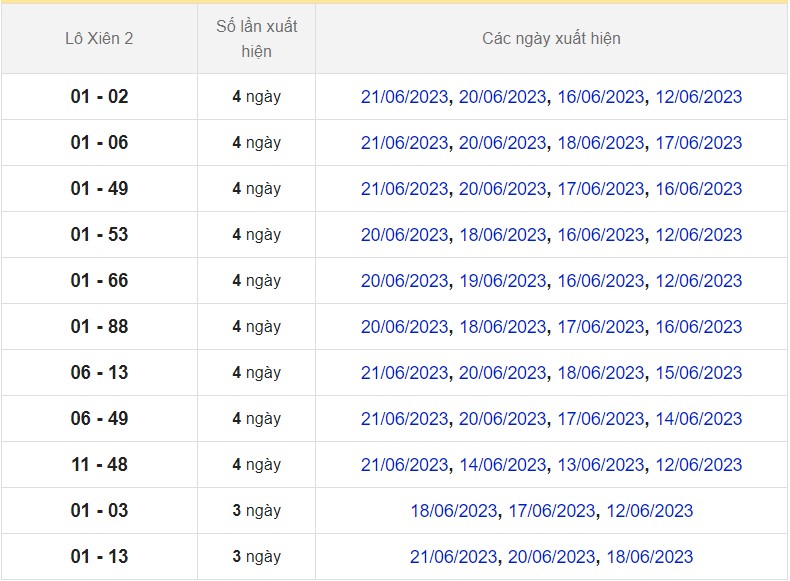
Task: Open 20/06/2023 link in the 01 - 49 row
Action: click(x=503, y=189)
